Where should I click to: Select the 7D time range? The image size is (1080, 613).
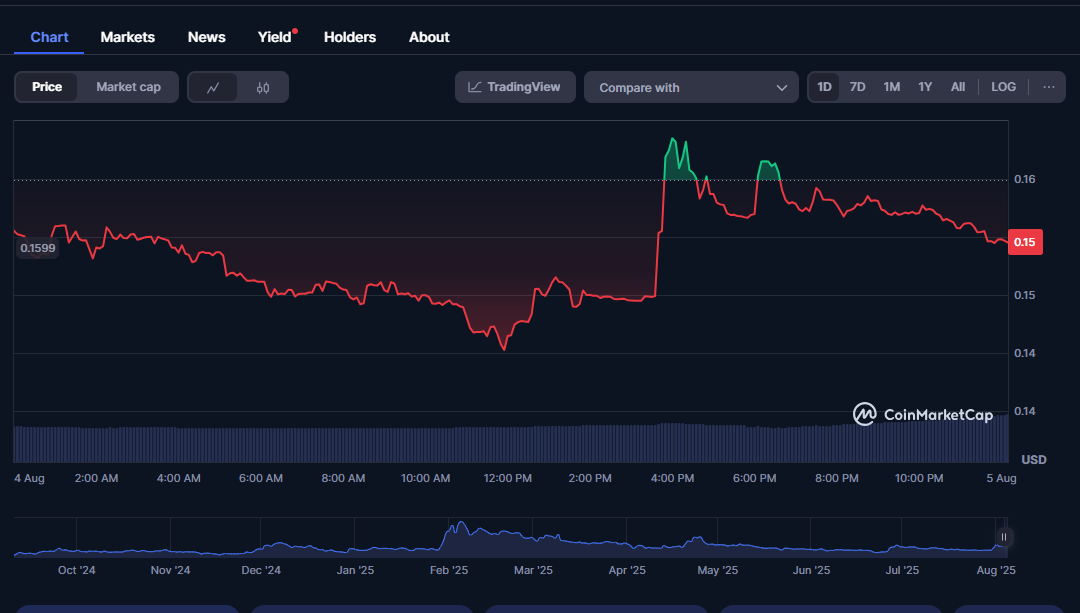coord(857,87)
